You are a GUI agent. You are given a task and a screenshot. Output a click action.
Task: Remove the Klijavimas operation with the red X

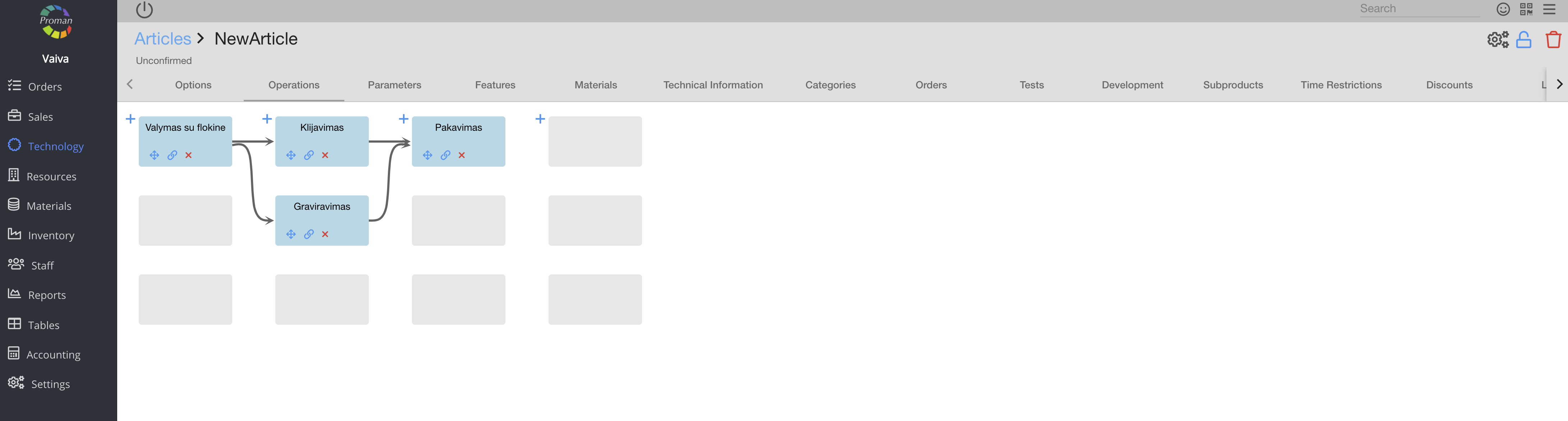point(325,155)
